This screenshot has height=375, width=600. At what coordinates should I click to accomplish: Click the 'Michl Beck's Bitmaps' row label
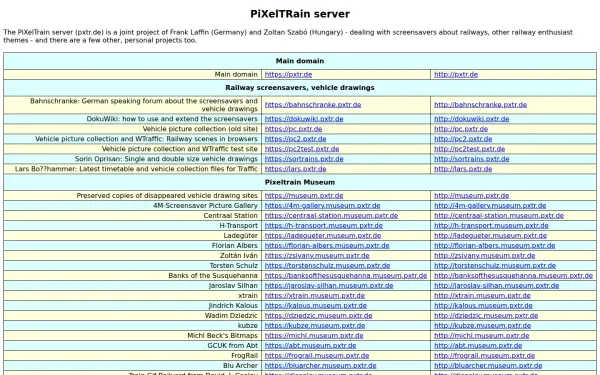(222, 336)
